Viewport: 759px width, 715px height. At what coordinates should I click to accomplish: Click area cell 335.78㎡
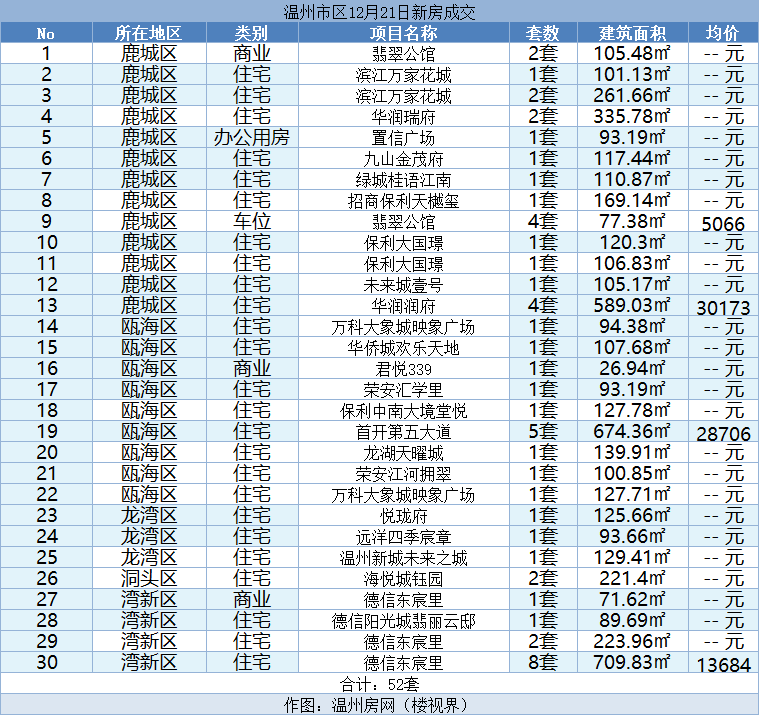click(632, 116)
